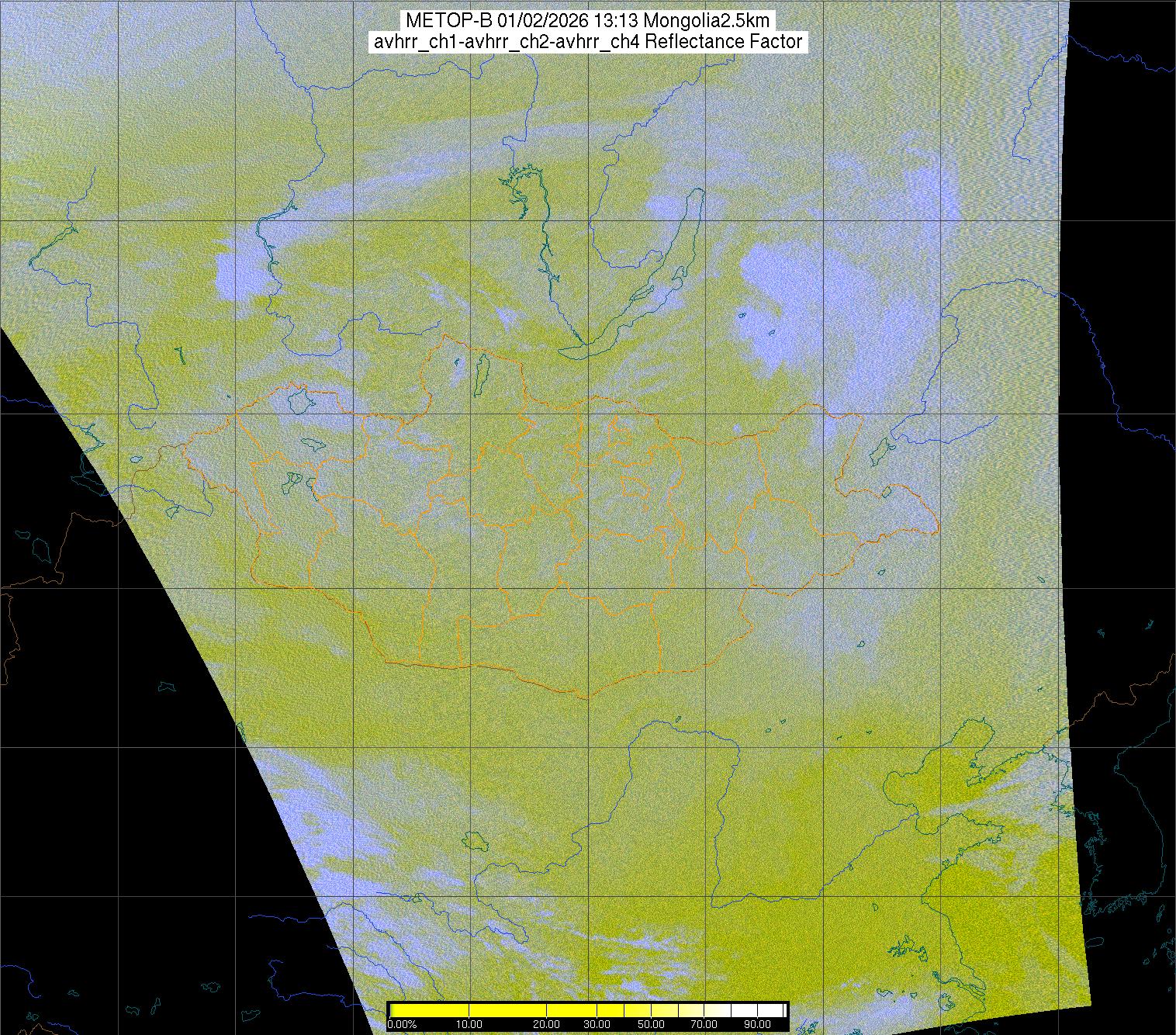This screenshot has width=1176, height=1035.
Task: Click the bright yellow start of colorbar
Action: (x=397, y=1010)
